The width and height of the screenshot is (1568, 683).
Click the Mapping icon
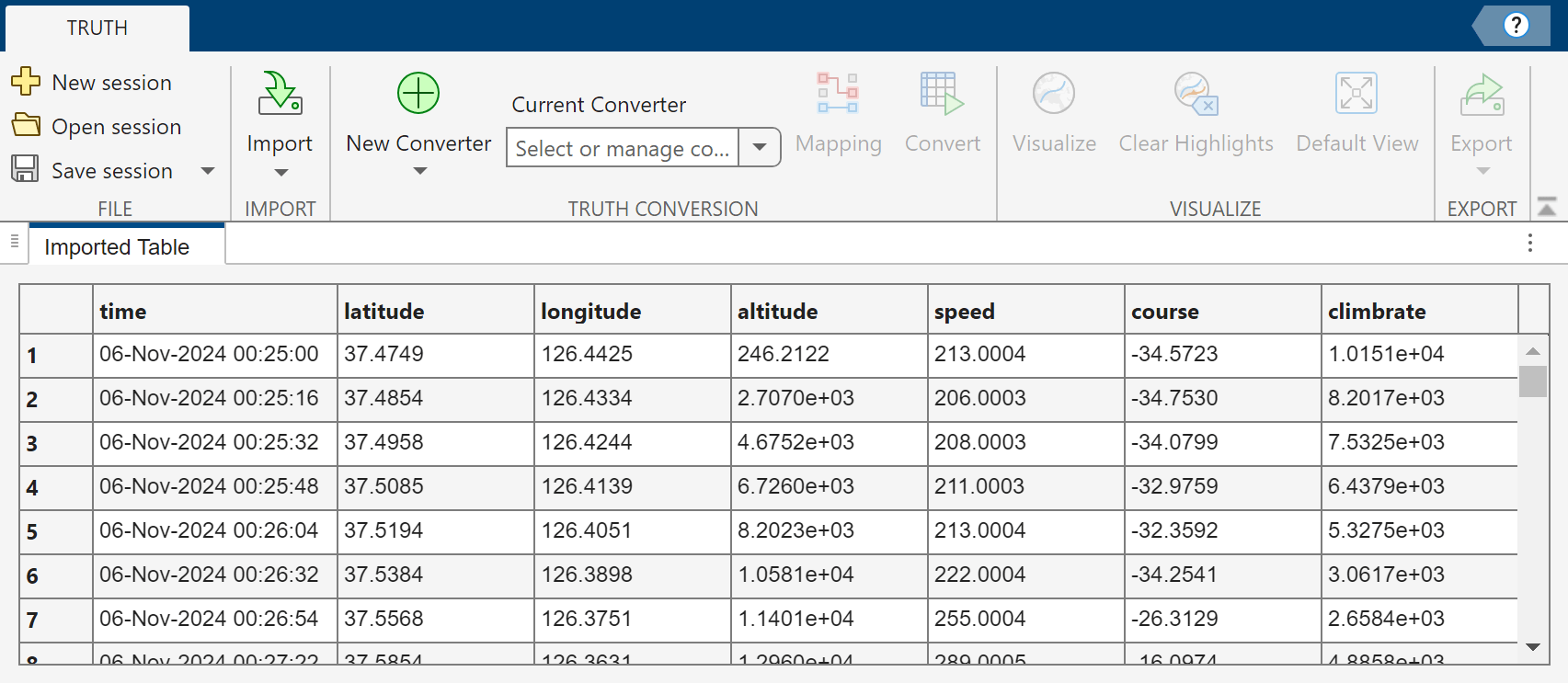coord(838,94)
